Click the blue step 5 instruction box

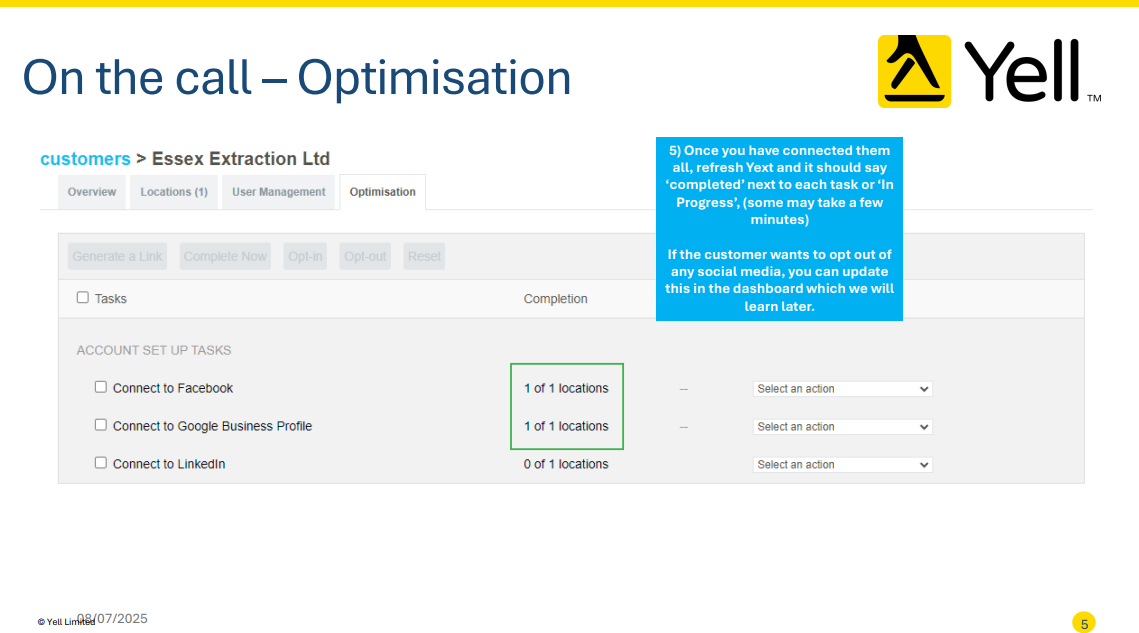[x=779, y=229]
